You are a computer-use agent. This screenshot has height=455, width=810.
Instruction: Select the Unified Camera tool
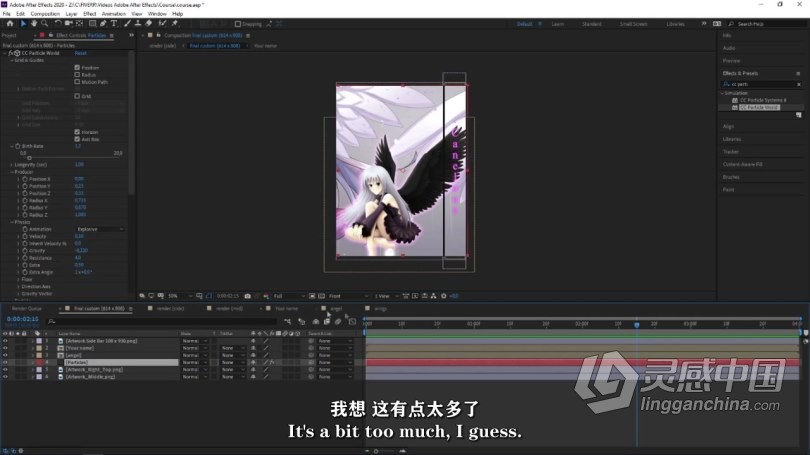click(x=68, y=24)
